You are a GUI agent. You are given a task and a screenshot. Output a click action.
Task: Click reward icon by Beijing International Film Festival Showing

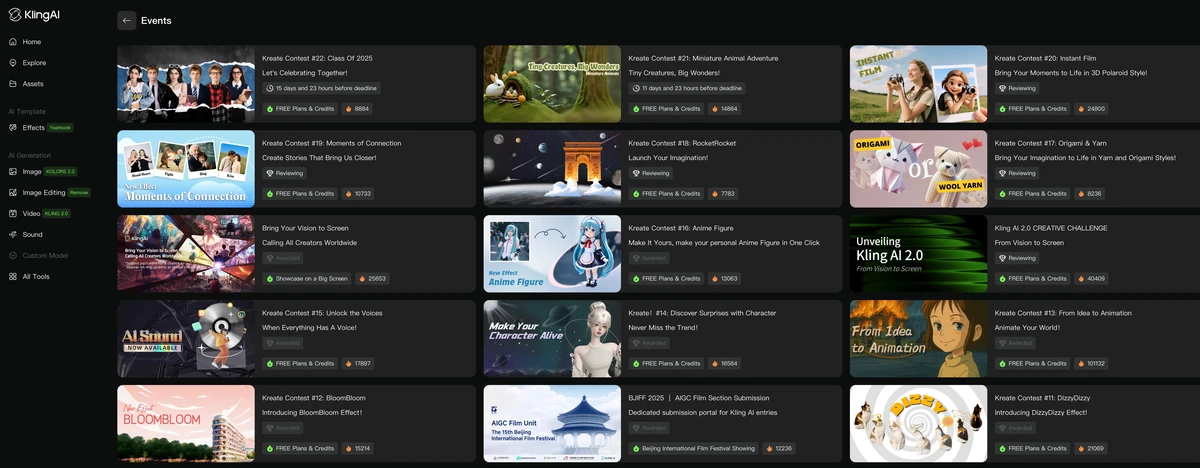pos(636,449)
